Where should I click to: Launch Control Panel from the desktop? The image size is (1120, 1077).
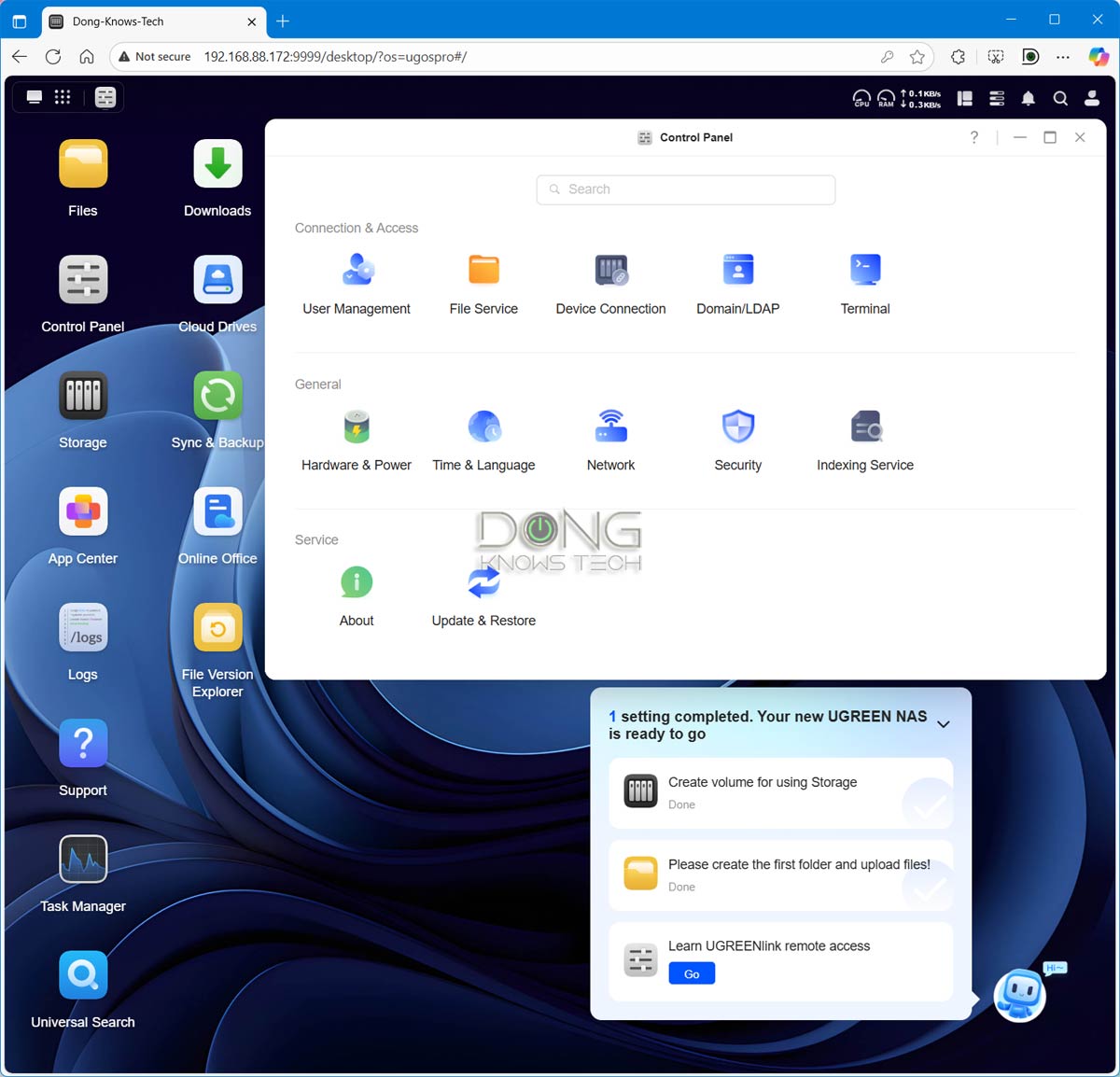[x=83, y=280]
